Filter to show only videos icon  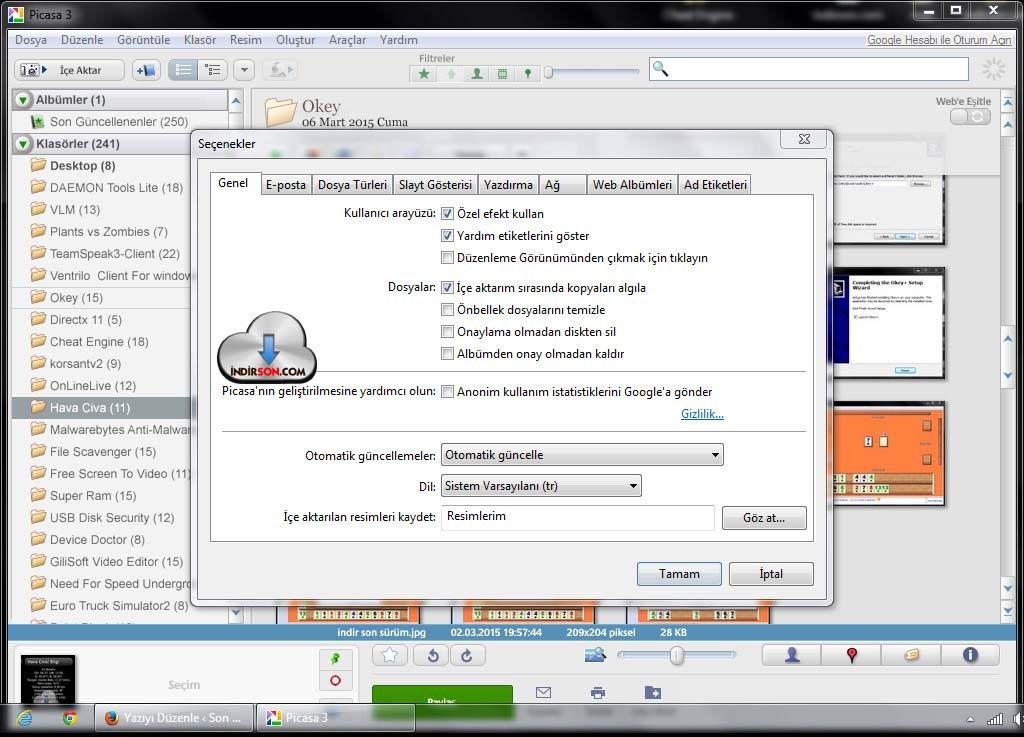502,73
